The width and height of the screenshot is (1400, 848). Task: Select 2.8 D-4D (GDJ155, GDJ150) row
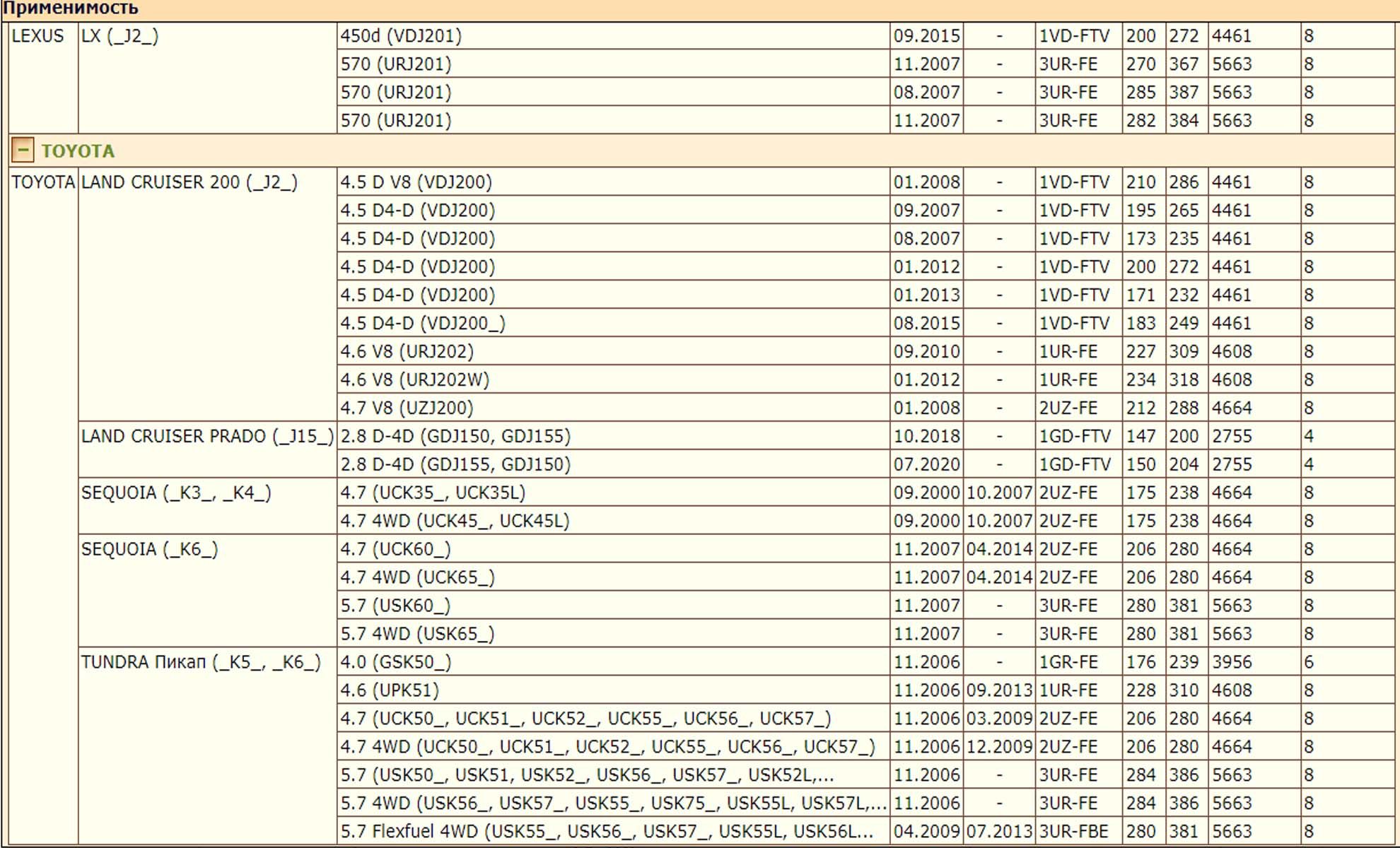(865, 465)
